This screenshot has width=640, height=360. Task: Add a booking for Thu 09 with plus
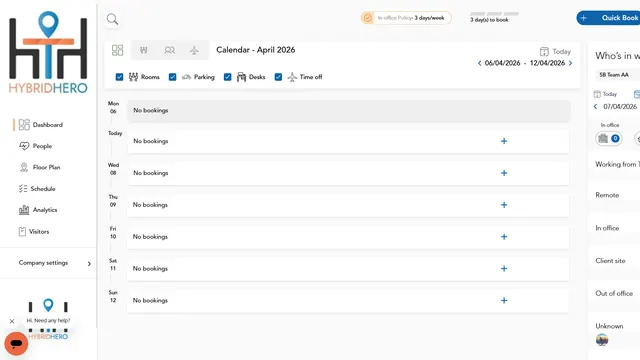coord(504,205)
